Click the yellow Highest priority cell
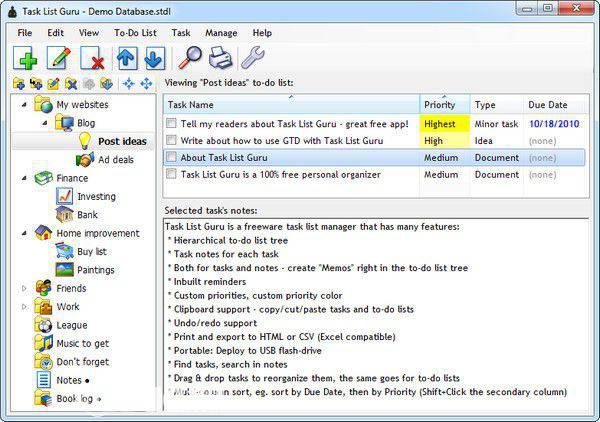The width and height of the screenshot is (600, 422). point(445,124)
